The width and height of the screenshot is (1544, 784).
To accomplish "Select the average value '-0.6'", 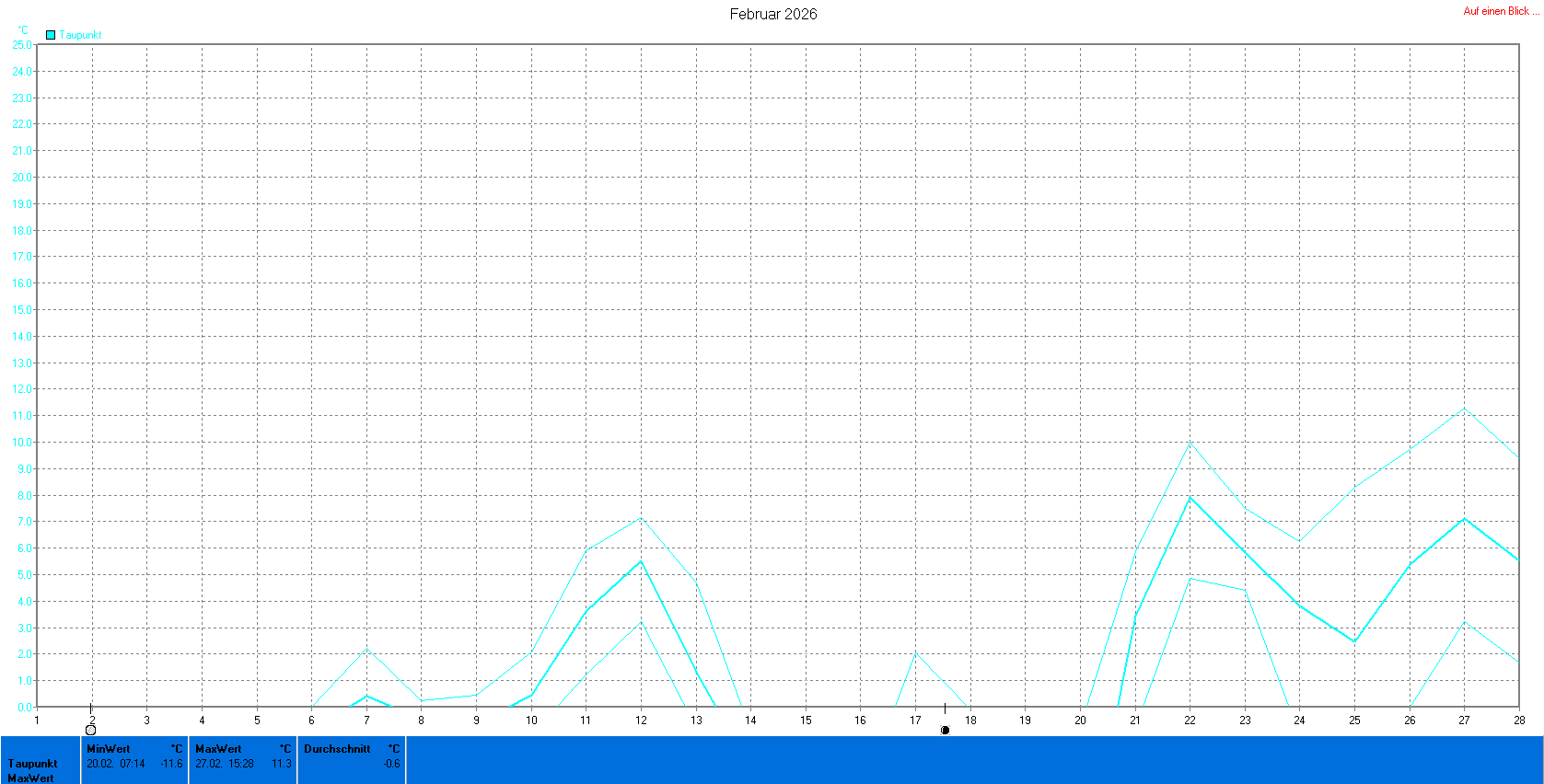I will 391,764.
